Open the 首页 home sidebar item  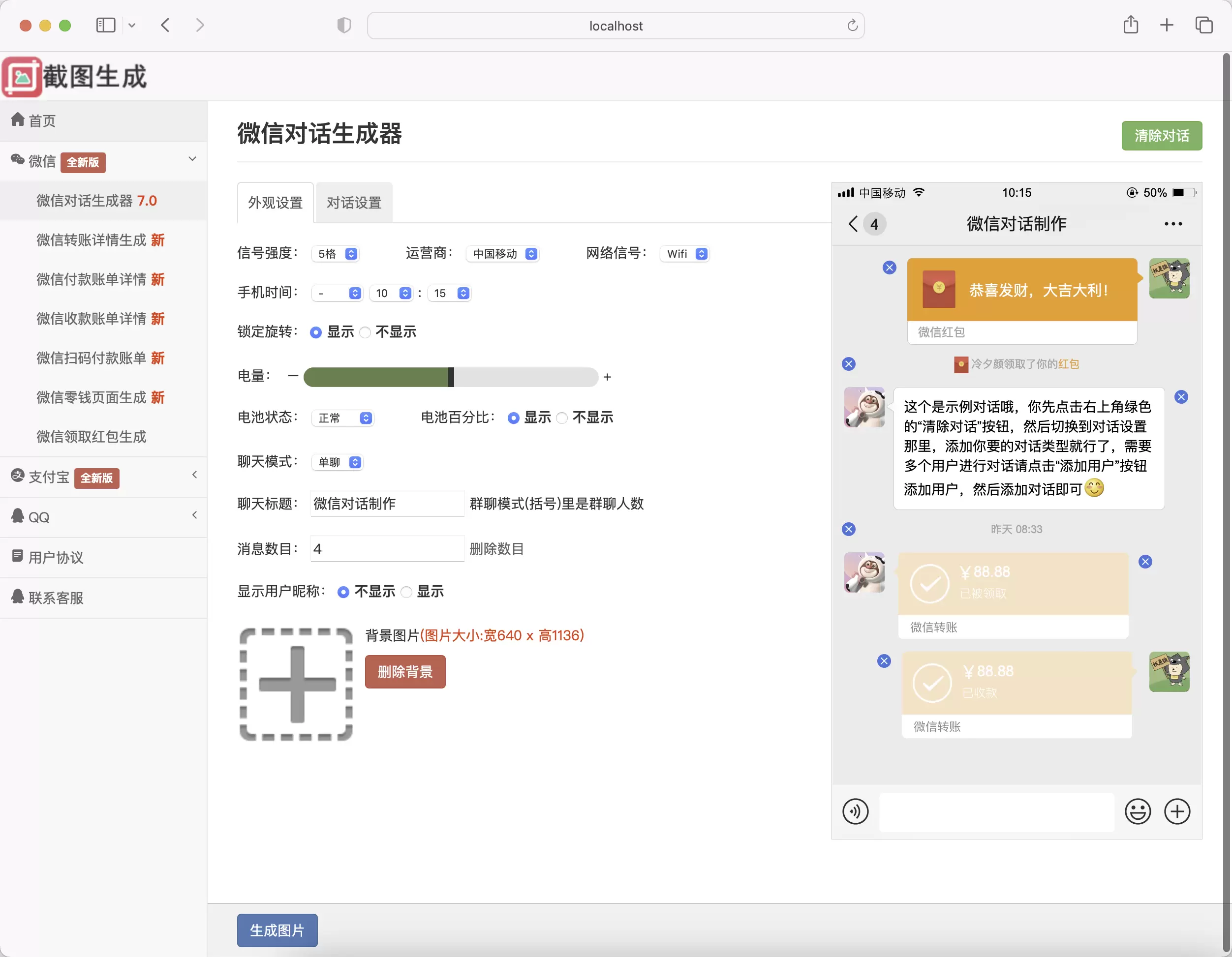click(x=103, y=120)
